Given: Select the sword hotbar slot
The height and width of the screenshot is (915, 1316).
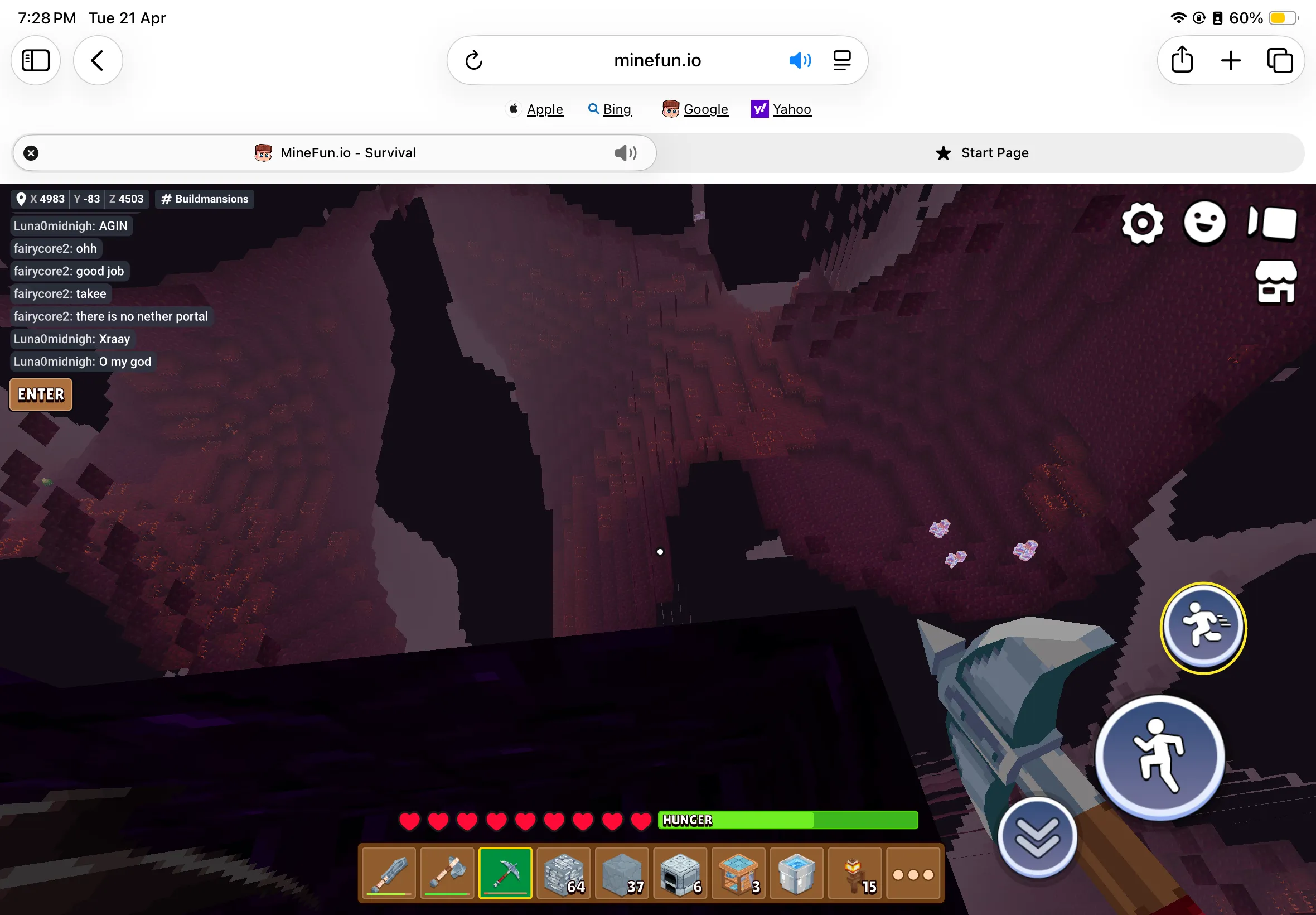Looking at the screenshot, I should click(x=389, y=873).
